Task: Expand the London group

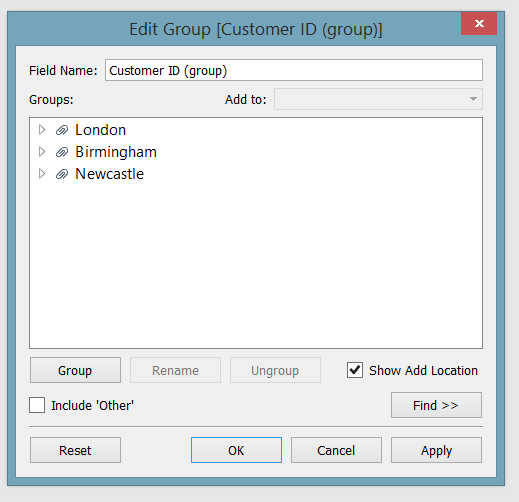Action: [42, 130]
